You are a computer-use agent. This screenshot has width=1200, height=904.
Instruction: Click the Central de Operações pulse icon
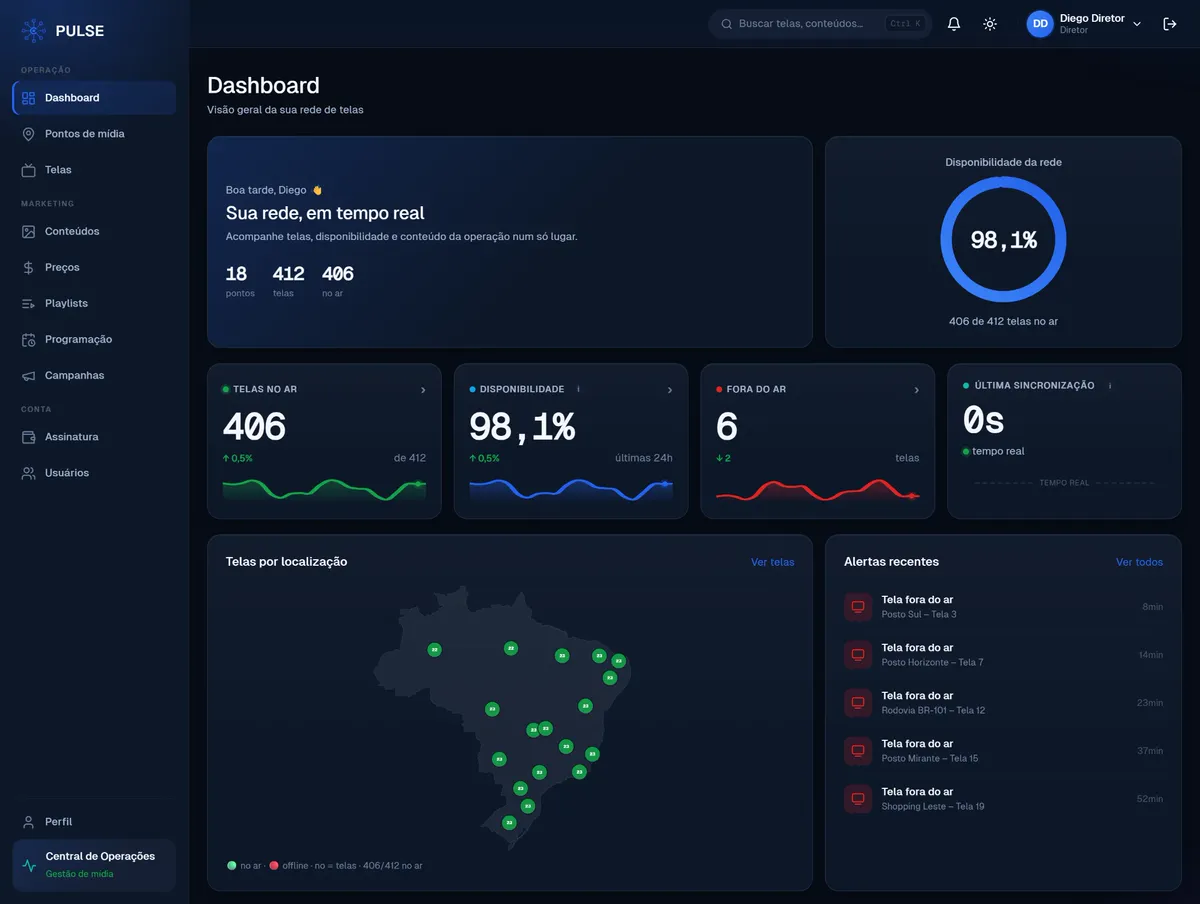(29, 865)
